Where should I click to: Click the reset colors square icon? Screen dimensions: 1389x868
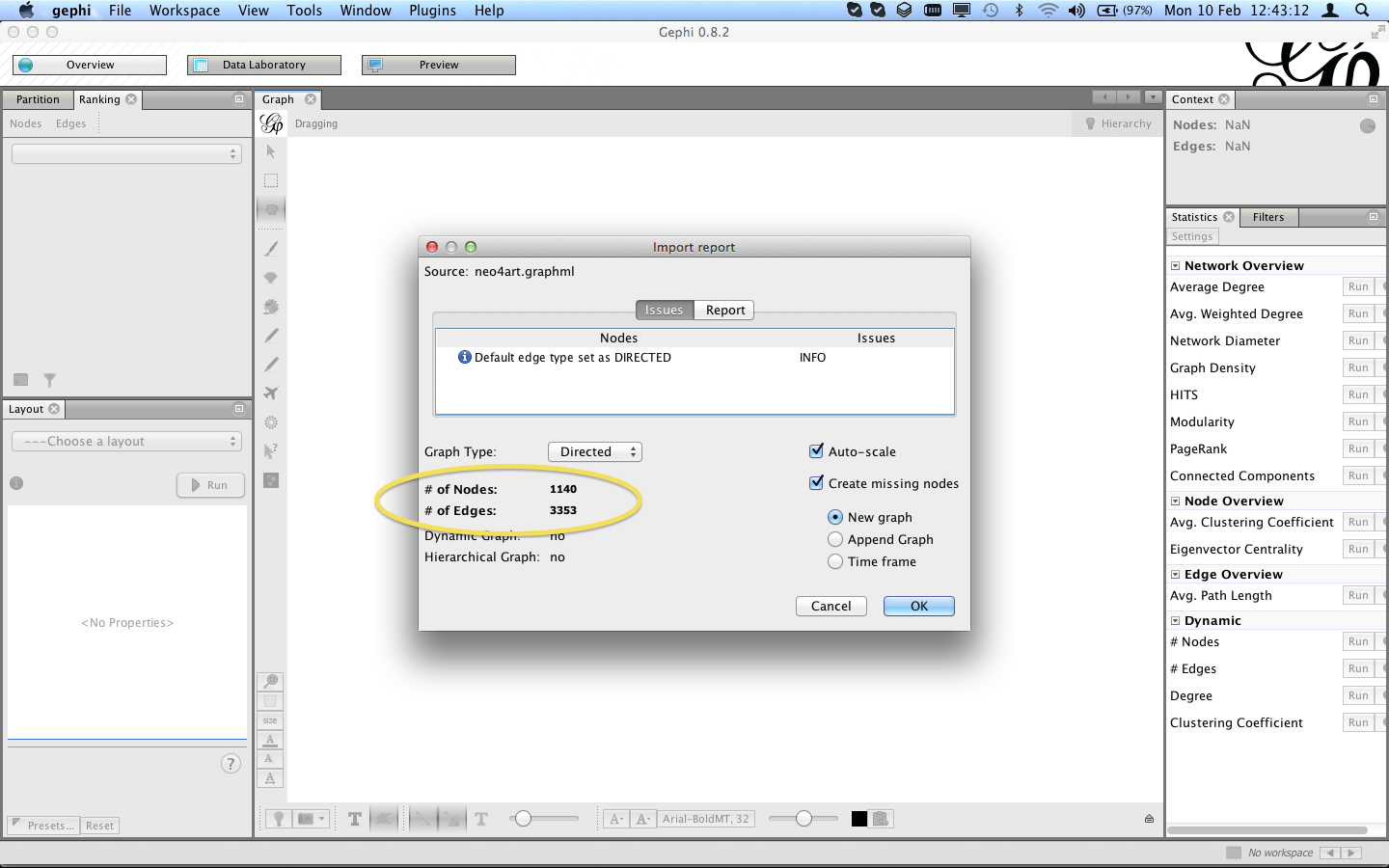270,701
